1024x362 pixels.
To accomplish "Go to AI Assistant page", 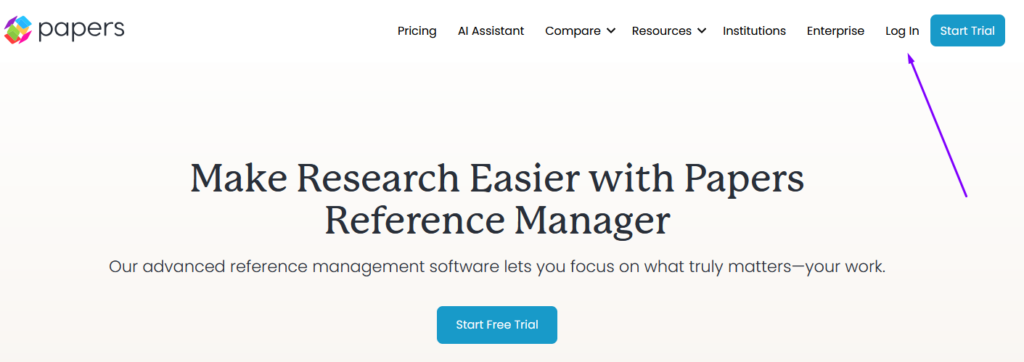I will pyautogui.click(x=490, y=31).
